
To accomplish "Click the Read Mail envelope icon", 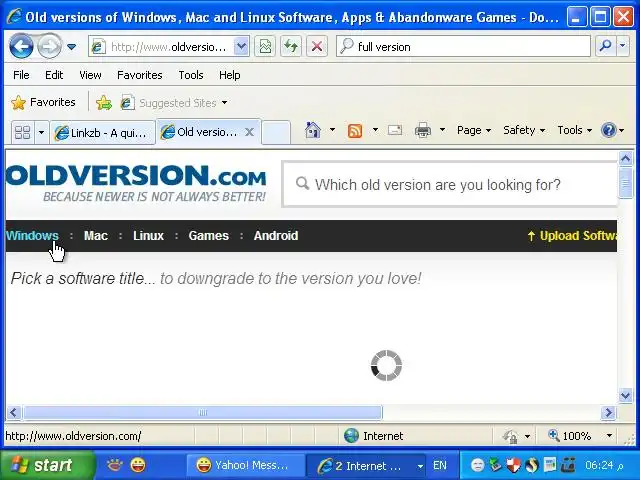I will click(395, 130).
